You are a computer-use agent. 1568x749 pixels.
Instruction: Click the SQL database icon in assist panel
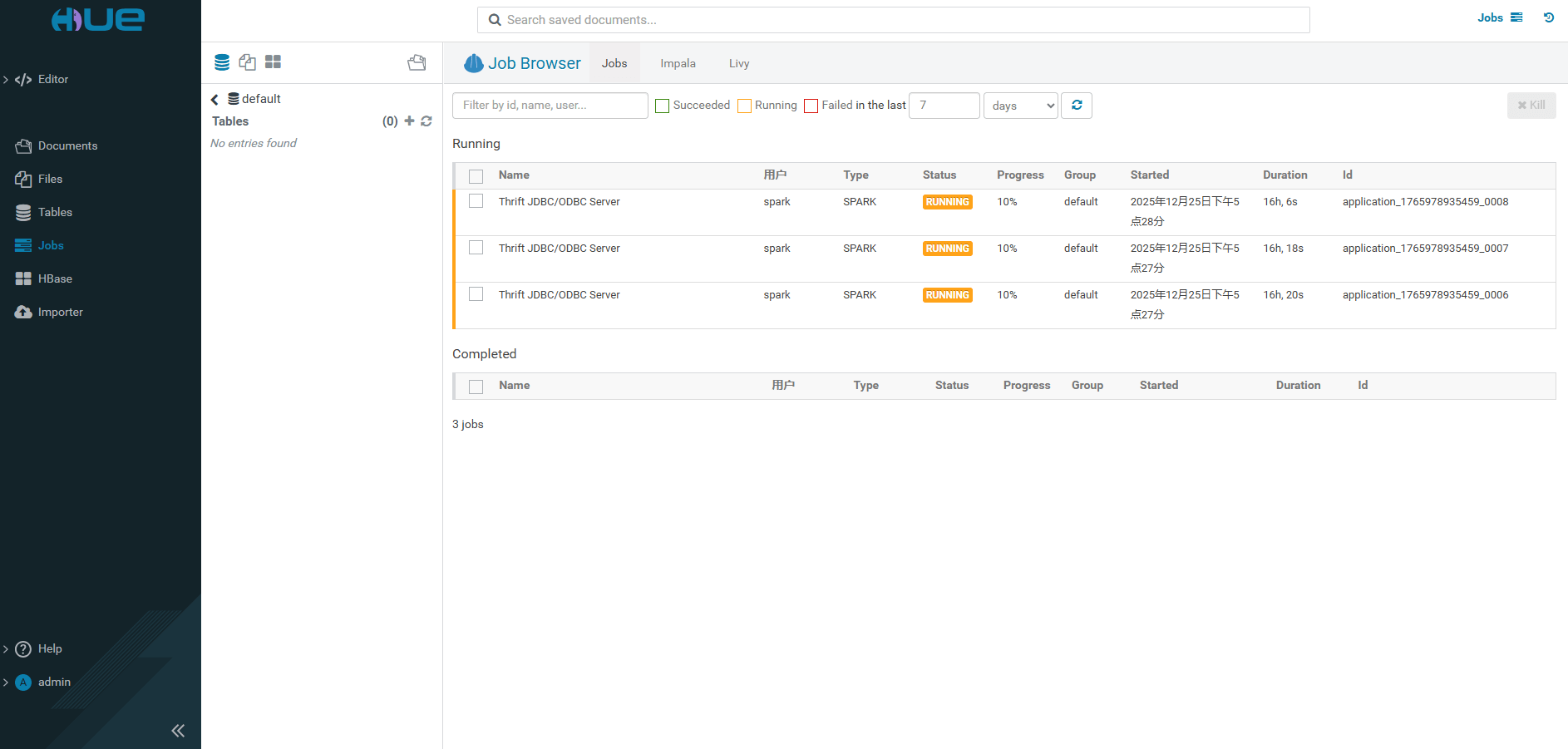[222, 62]
